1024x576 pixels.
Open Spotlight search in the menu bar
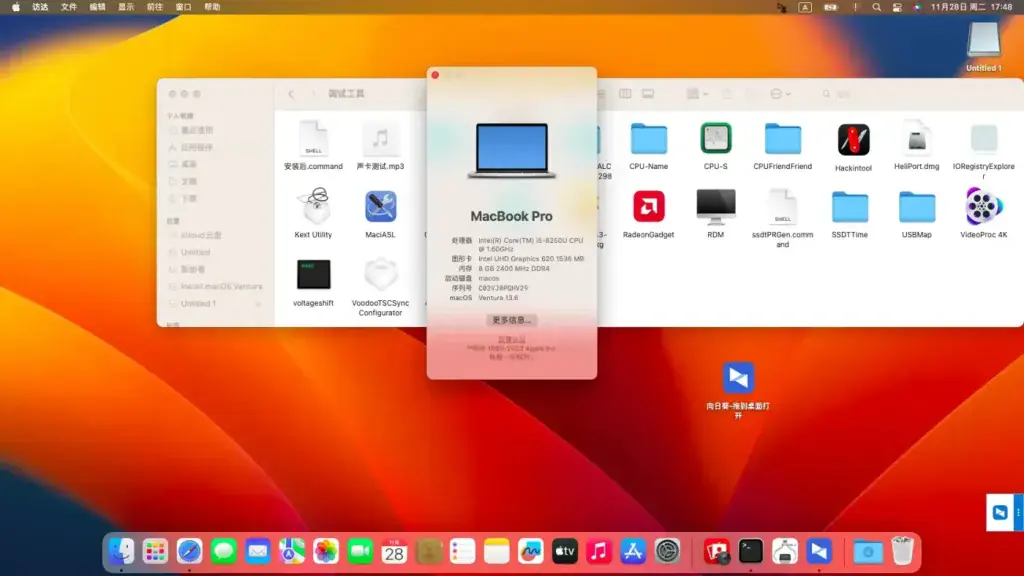click(876, 7)
